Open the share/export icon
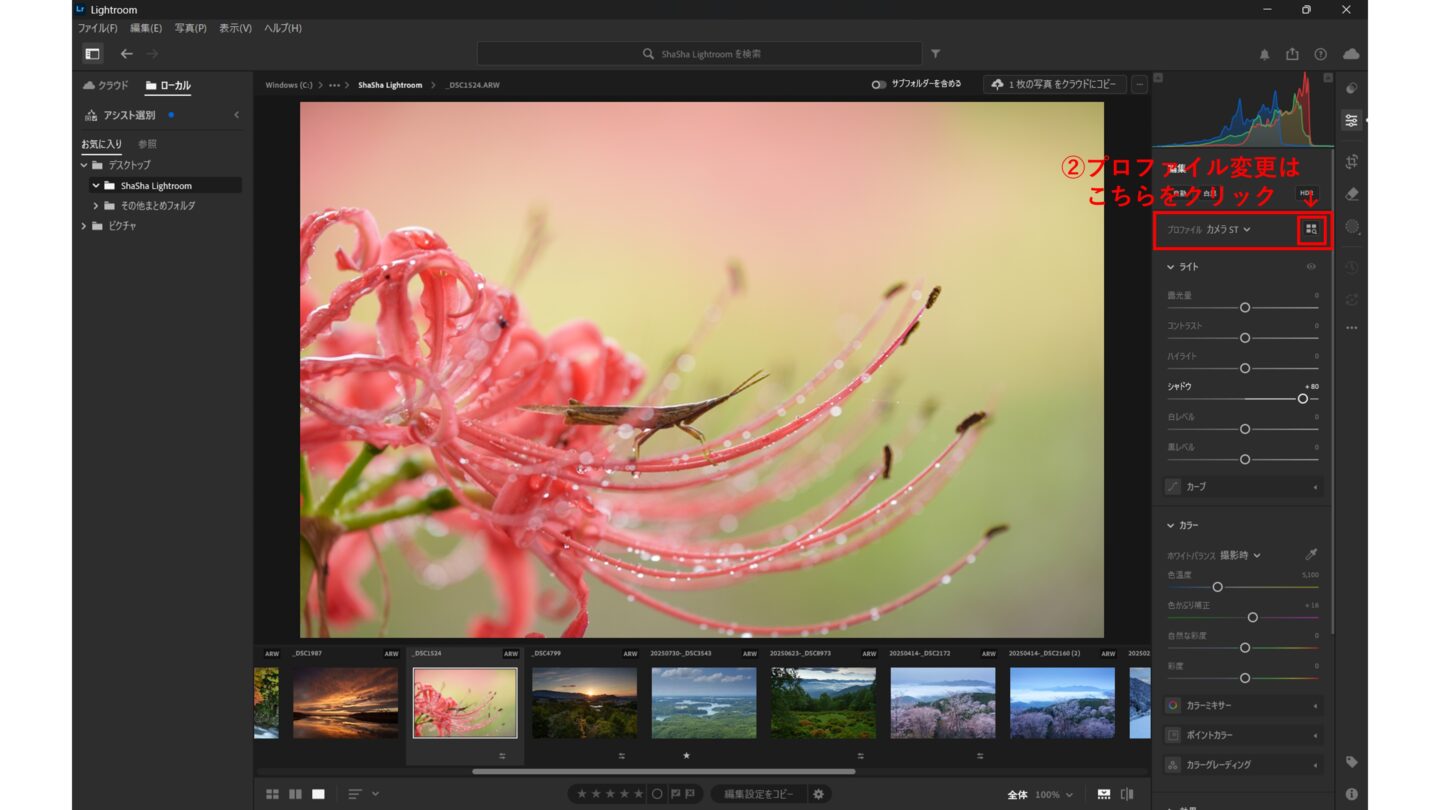1440x810 pixels. 1292,54
